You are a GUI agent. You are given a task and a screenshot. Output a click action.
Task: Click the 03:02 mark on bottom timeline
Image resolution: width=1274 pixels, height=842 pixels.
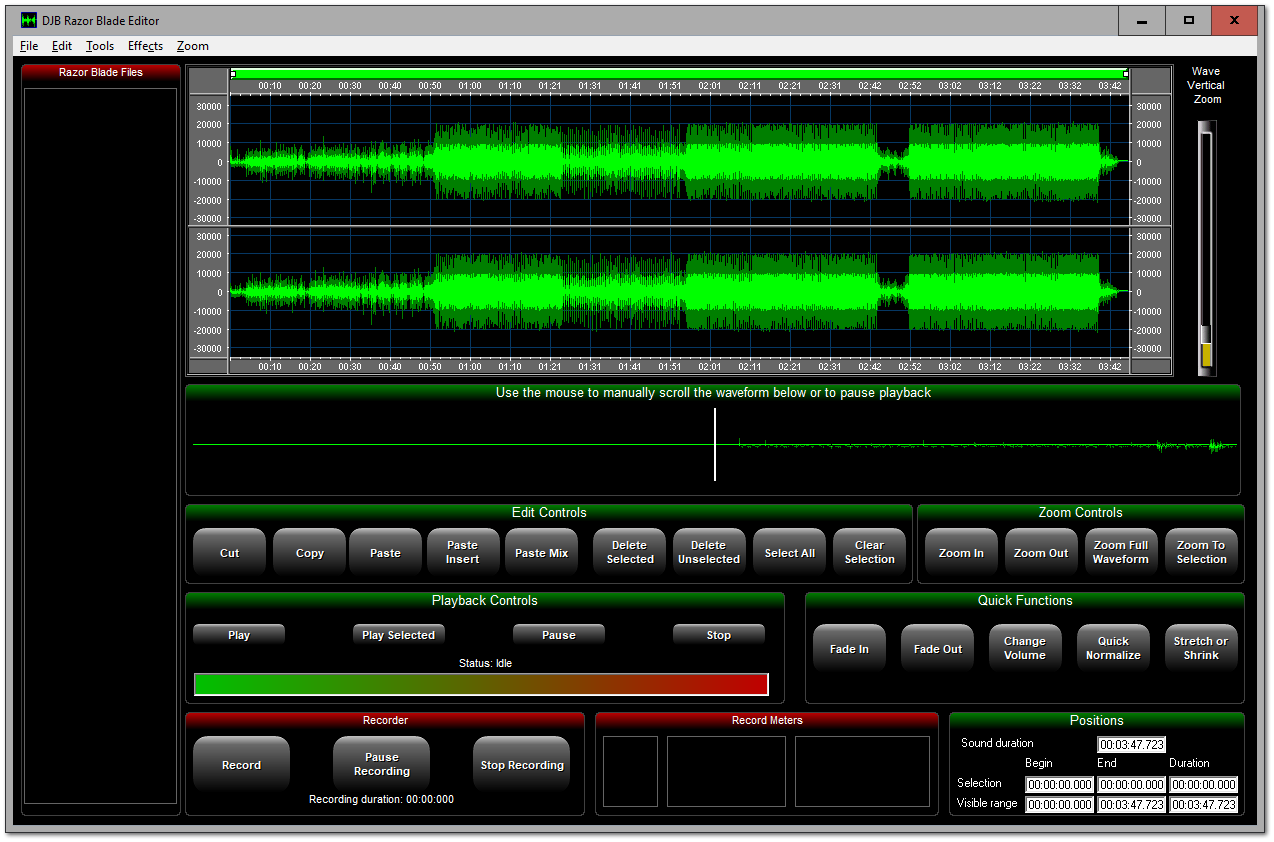[950, 367]
